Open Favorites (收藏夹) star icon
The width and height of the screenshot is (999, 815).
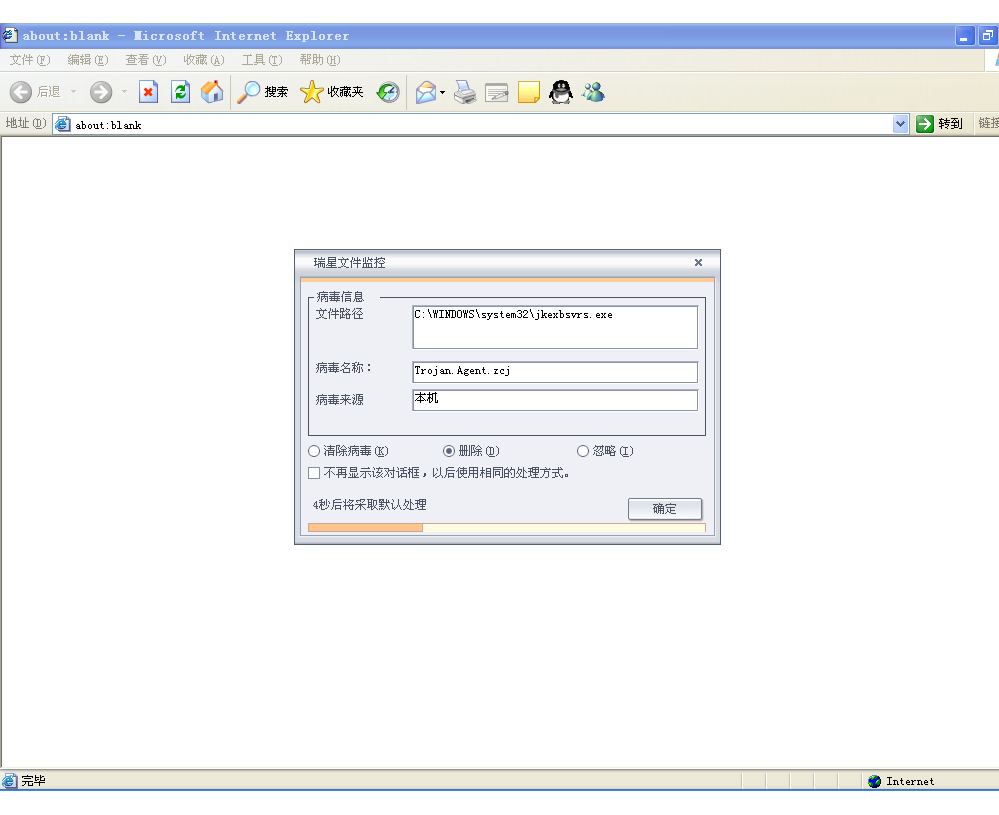coord(312,92)
